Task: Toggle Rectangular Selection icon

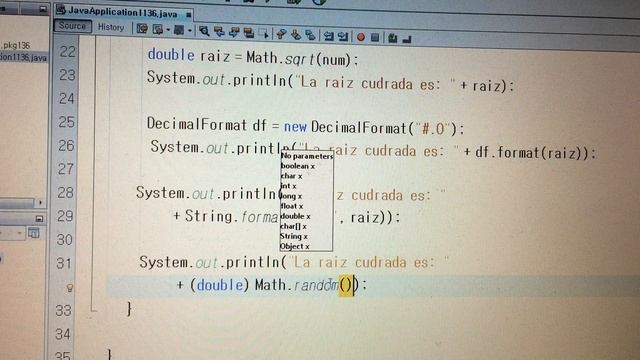Action: tap(264, 33)
